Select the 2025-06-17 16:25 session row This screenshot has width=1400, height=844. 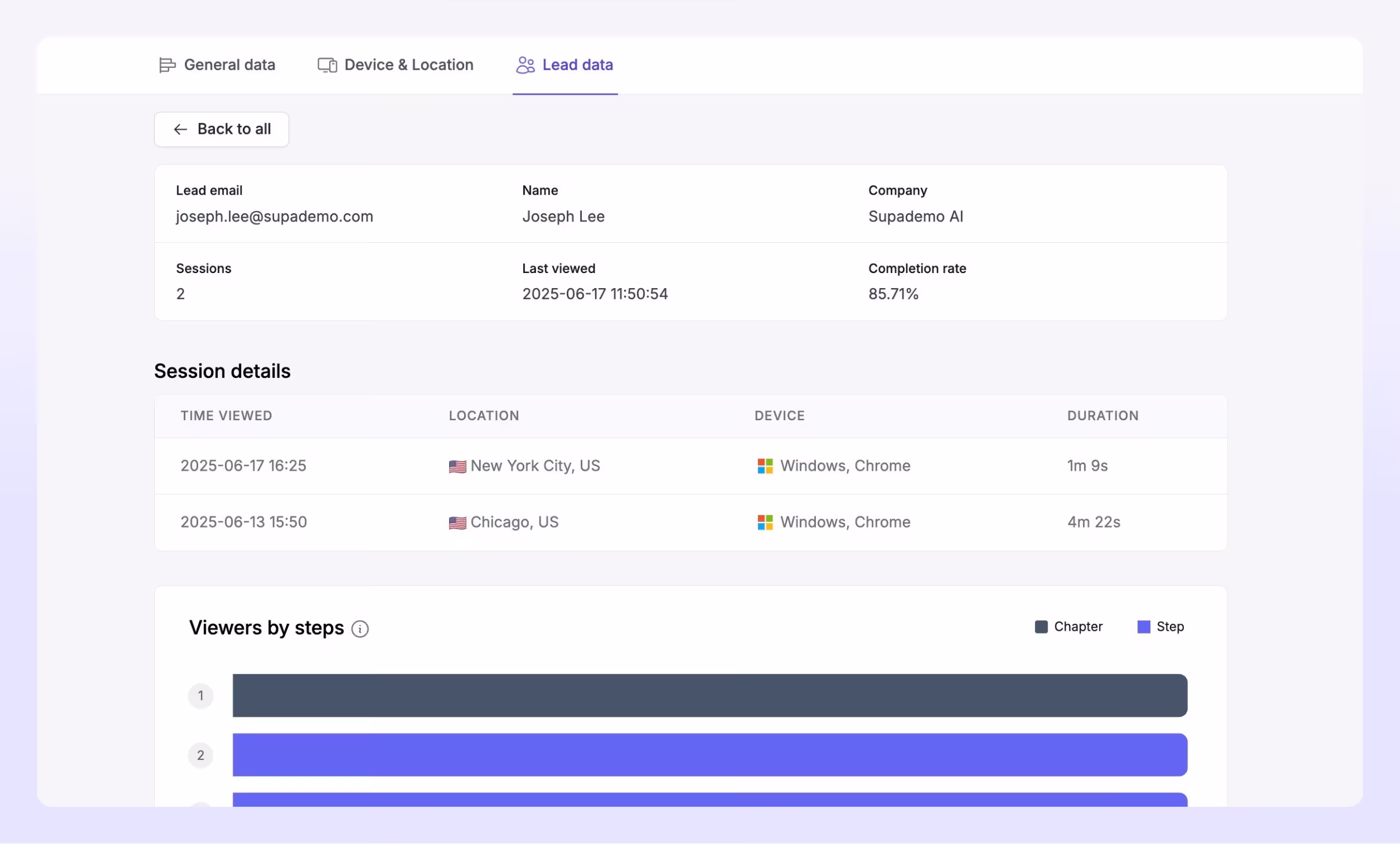tap(243, 466)
